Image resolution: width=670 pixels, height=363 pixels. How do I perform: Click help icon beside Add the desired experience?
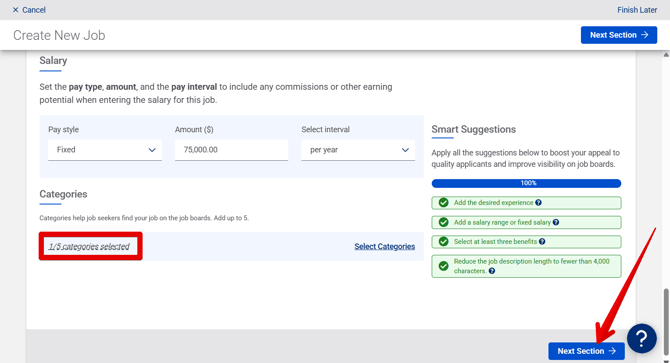(x=538, y=202)
